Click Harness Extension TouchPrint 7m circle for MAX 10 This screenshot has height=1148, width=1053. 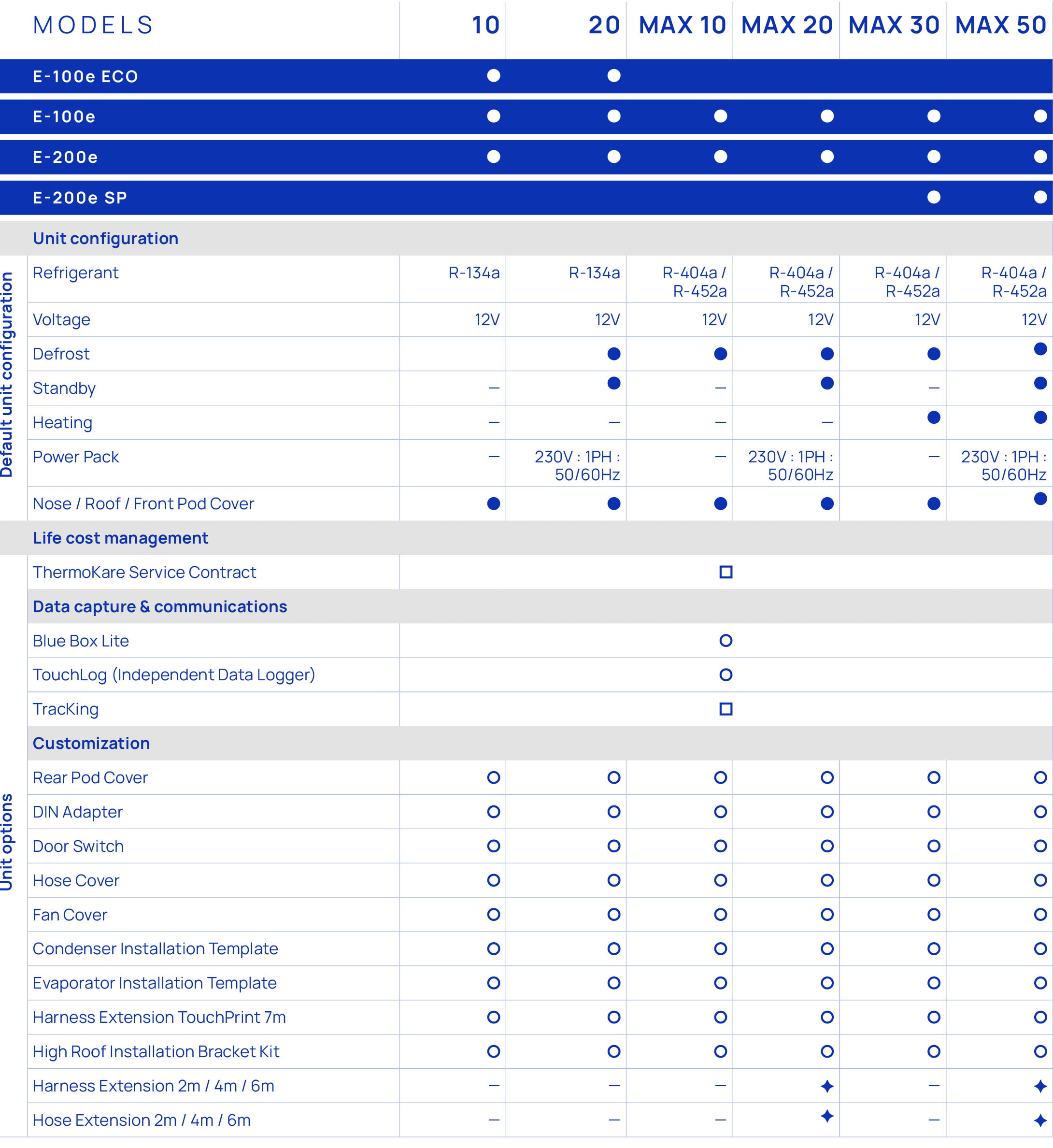click(720, 1017)
